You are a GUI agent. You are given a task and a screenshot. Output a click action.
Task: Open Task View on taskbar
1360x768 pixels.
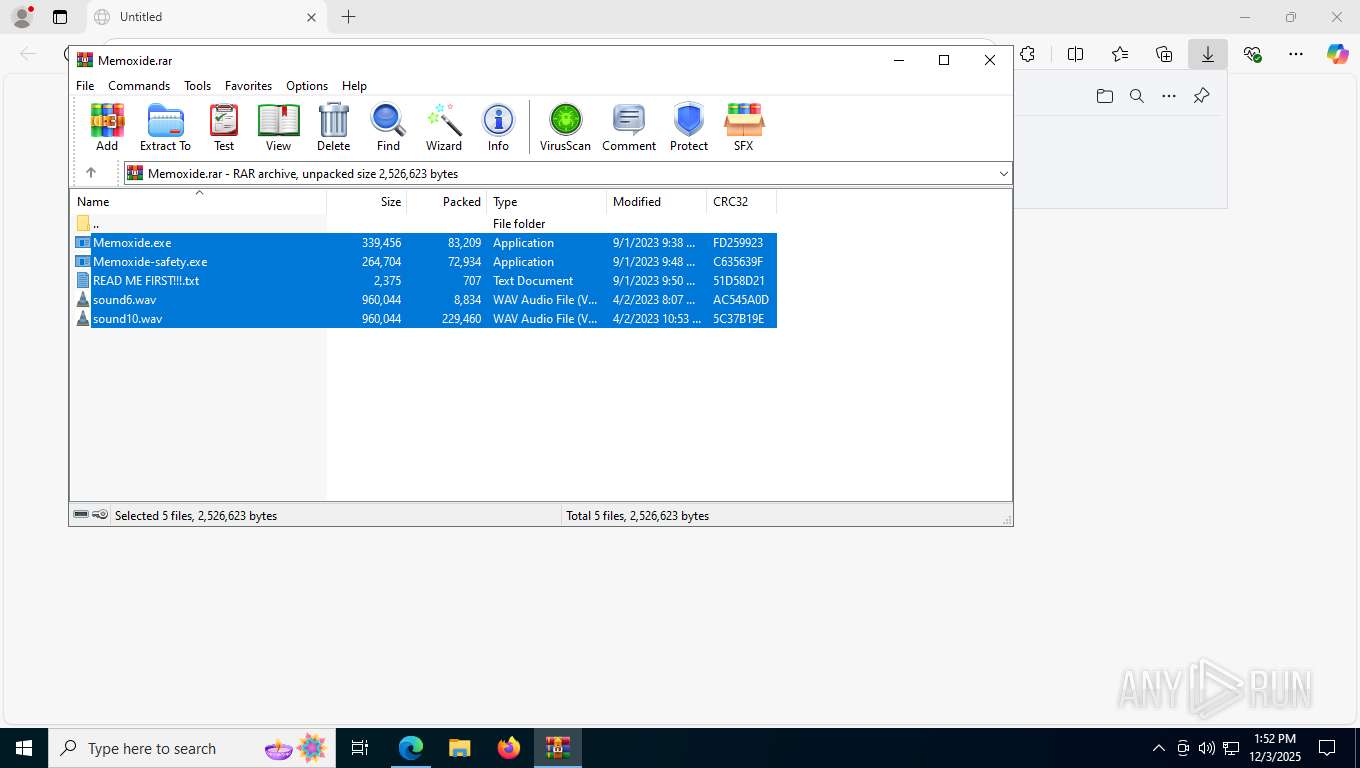tap(360, 748)
